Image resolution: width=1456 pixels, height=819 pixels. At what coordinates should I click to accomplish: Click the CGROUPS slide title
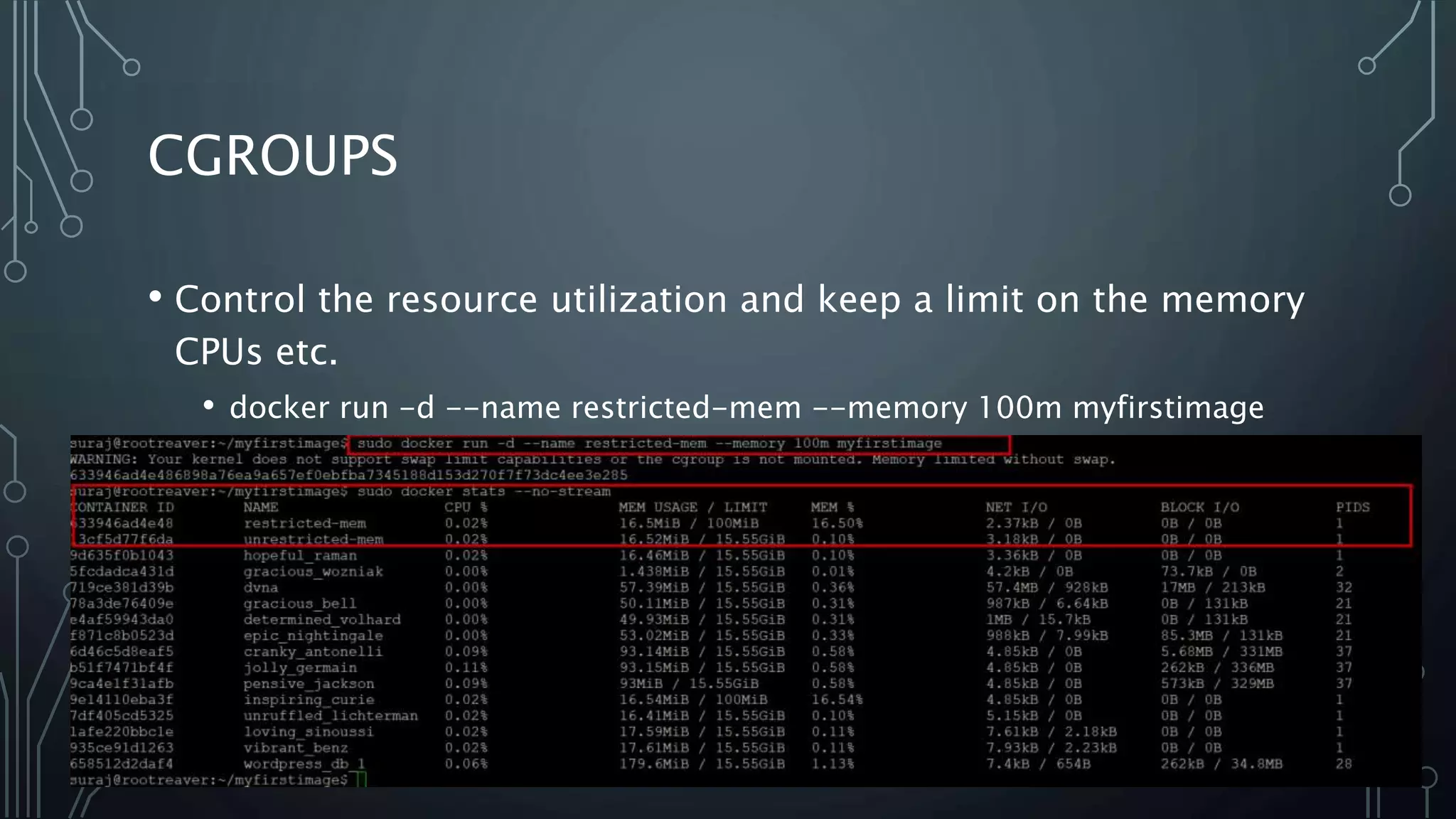pos(272,156)
